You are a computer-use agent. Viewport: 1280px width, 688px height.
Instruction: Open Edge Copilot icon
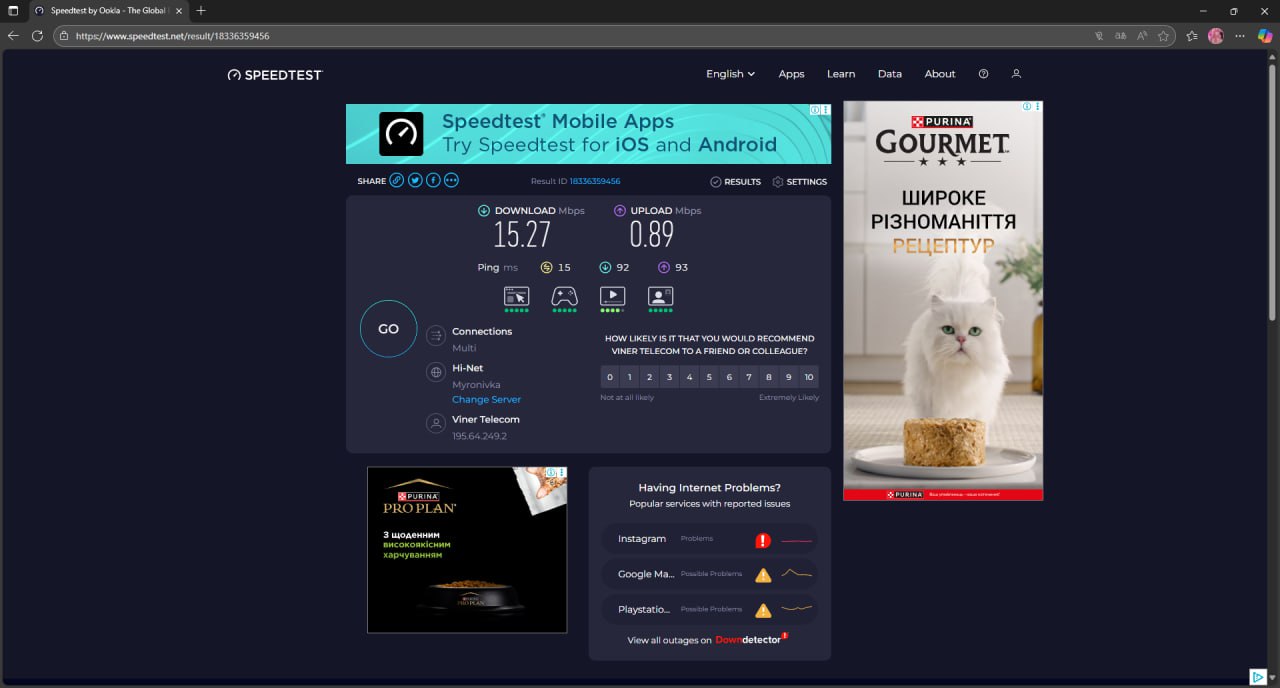click(1267, 35)
